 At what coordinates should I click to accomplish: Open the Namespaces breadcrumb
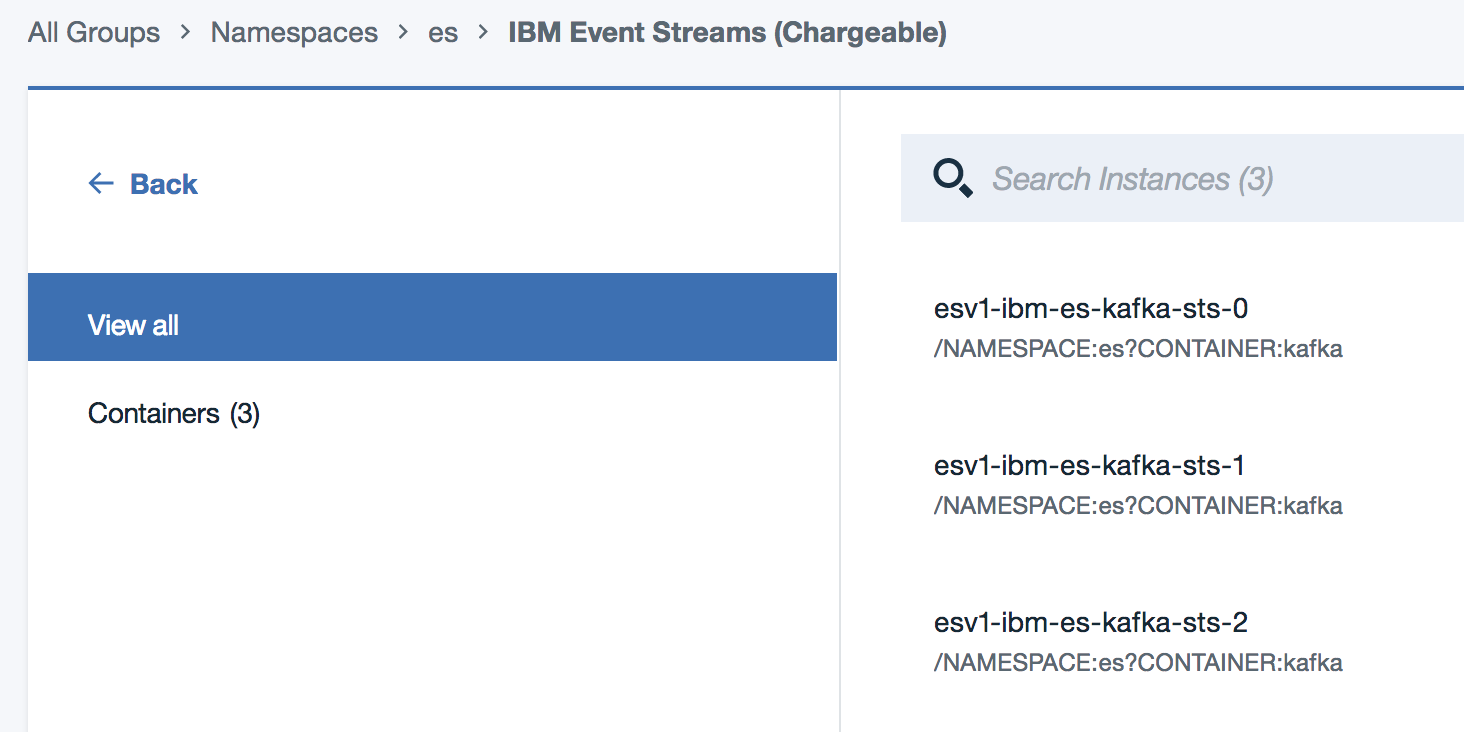click(x=294, y=32)
